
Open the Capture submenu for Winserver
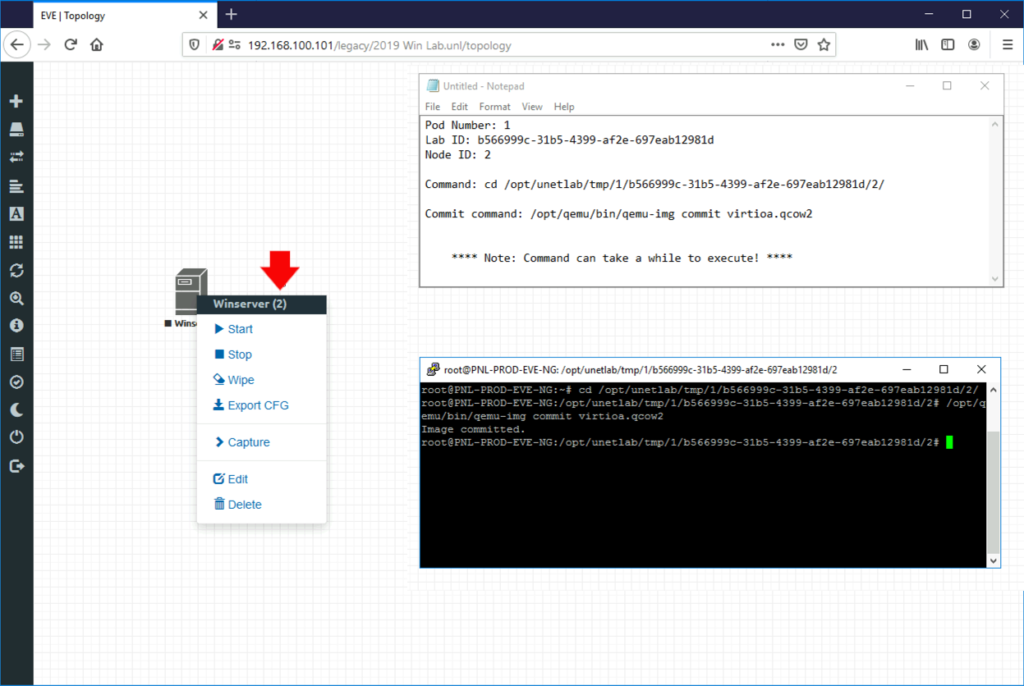(x=246, y=441)
